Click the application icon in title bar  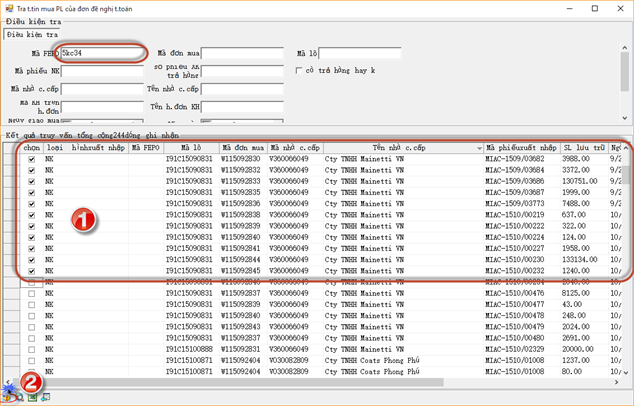click(9, 8)
